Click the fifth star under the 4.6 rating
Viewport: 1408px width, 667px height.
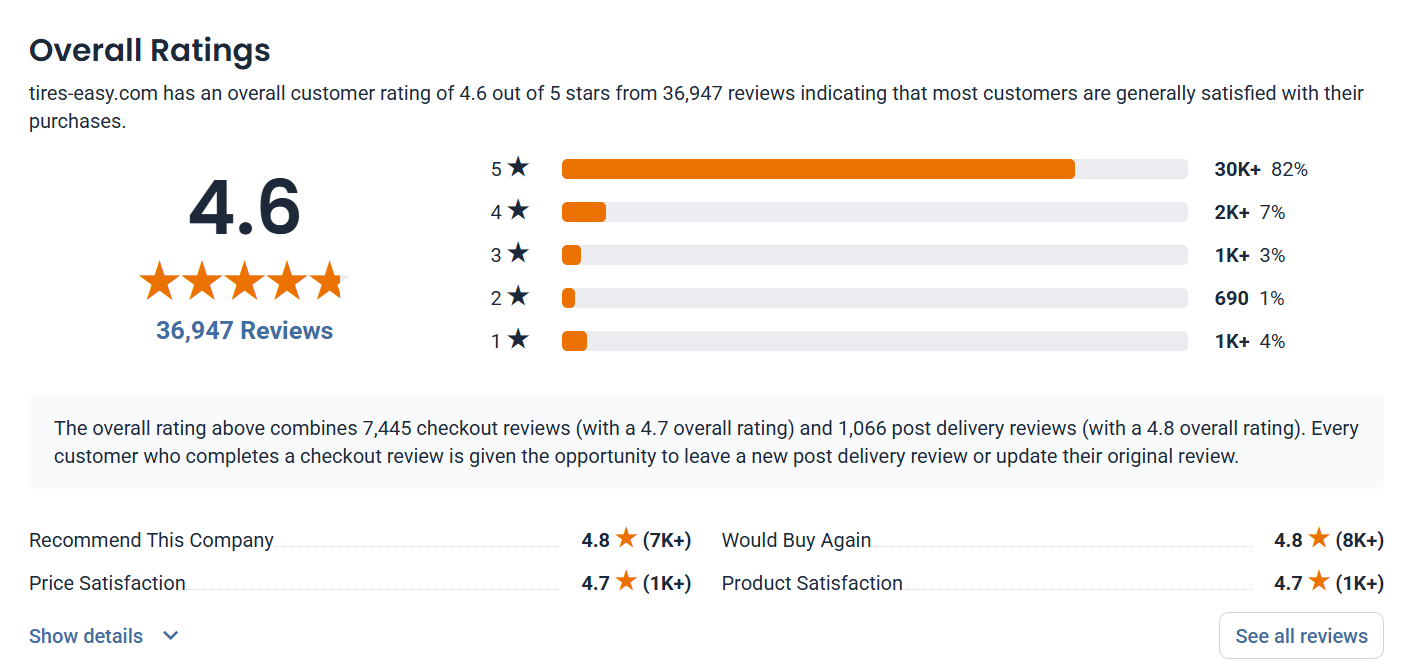(328, 281)
